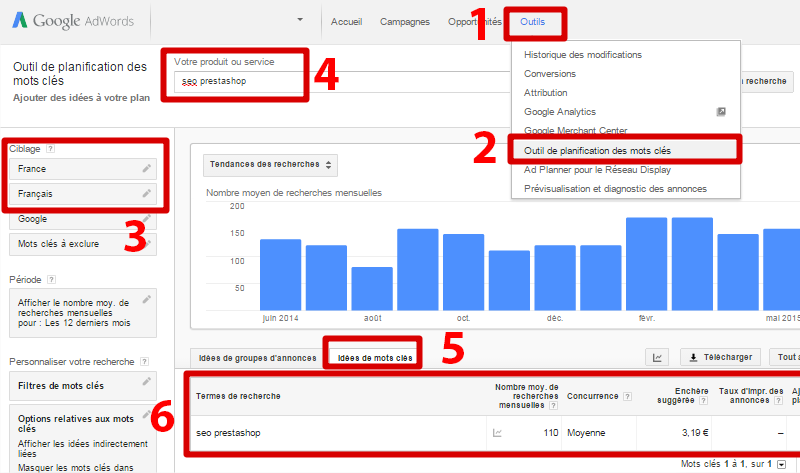Click the 3,19 € suggested bid value
Viewport: 800px width, 473px height.
(x=695, y=433)
